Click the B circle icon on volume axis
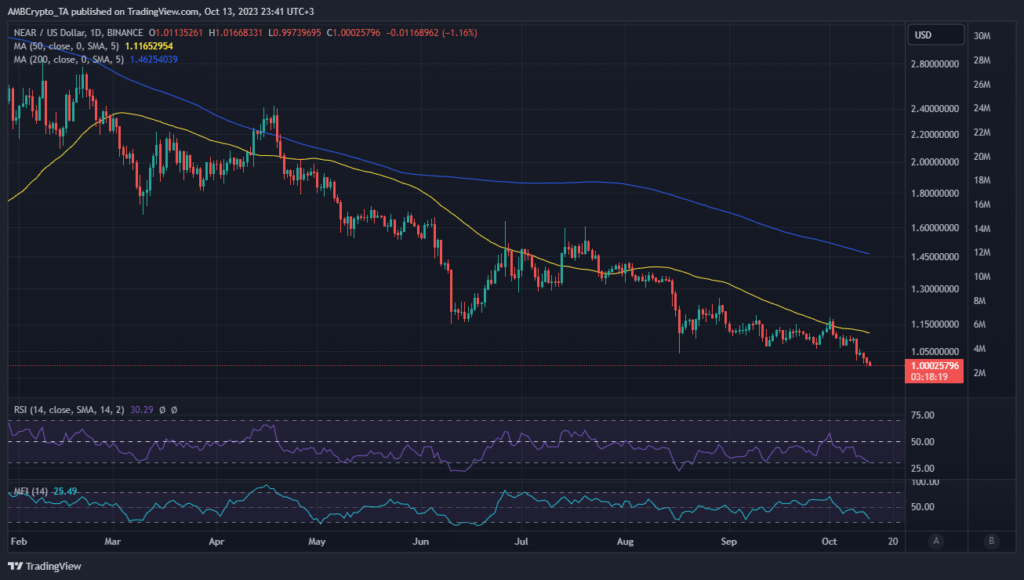 (x=991, y=541)
